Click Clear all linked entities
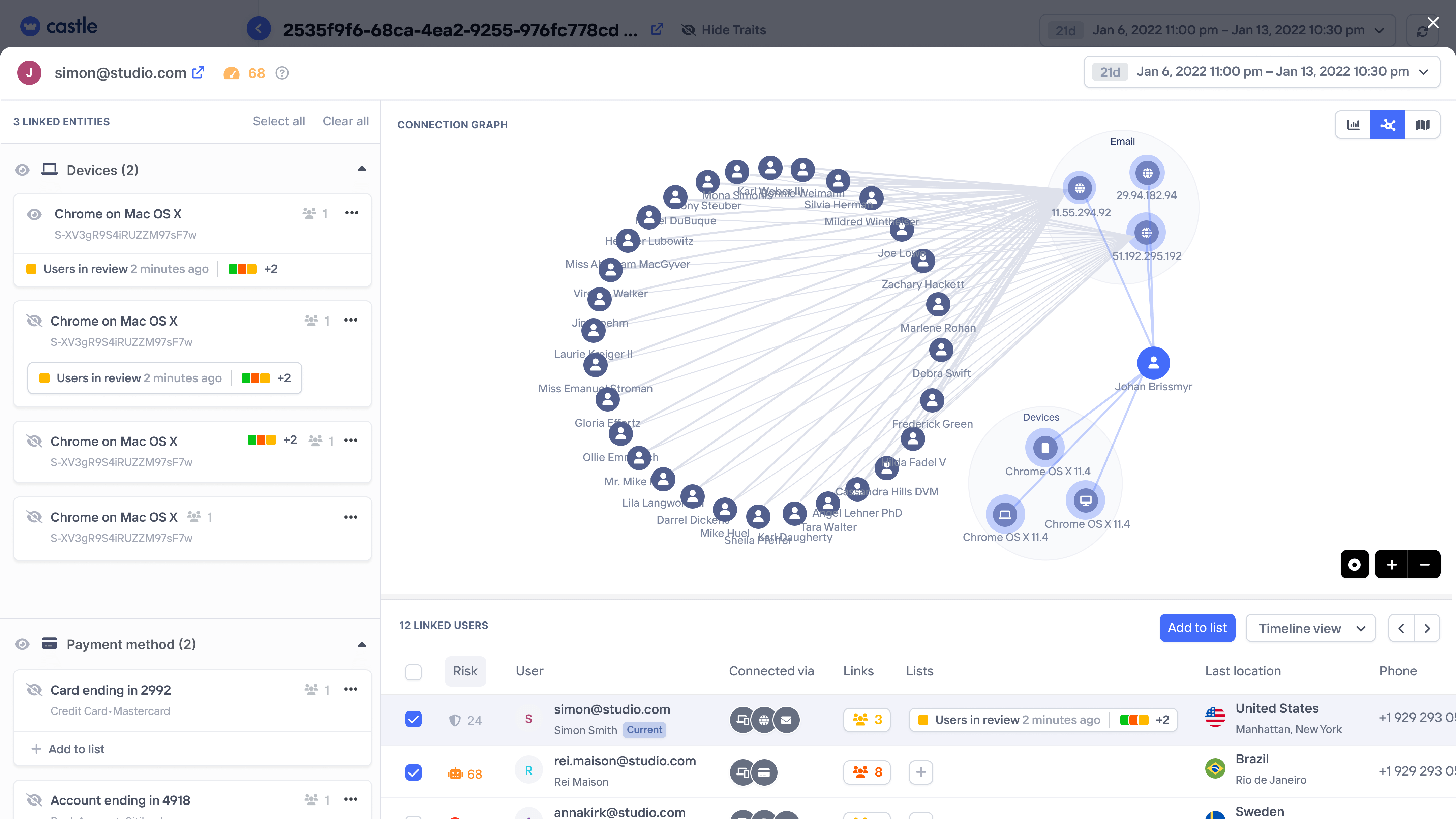This screenshot has height=819, width=1456. click(x=345, y=121)
